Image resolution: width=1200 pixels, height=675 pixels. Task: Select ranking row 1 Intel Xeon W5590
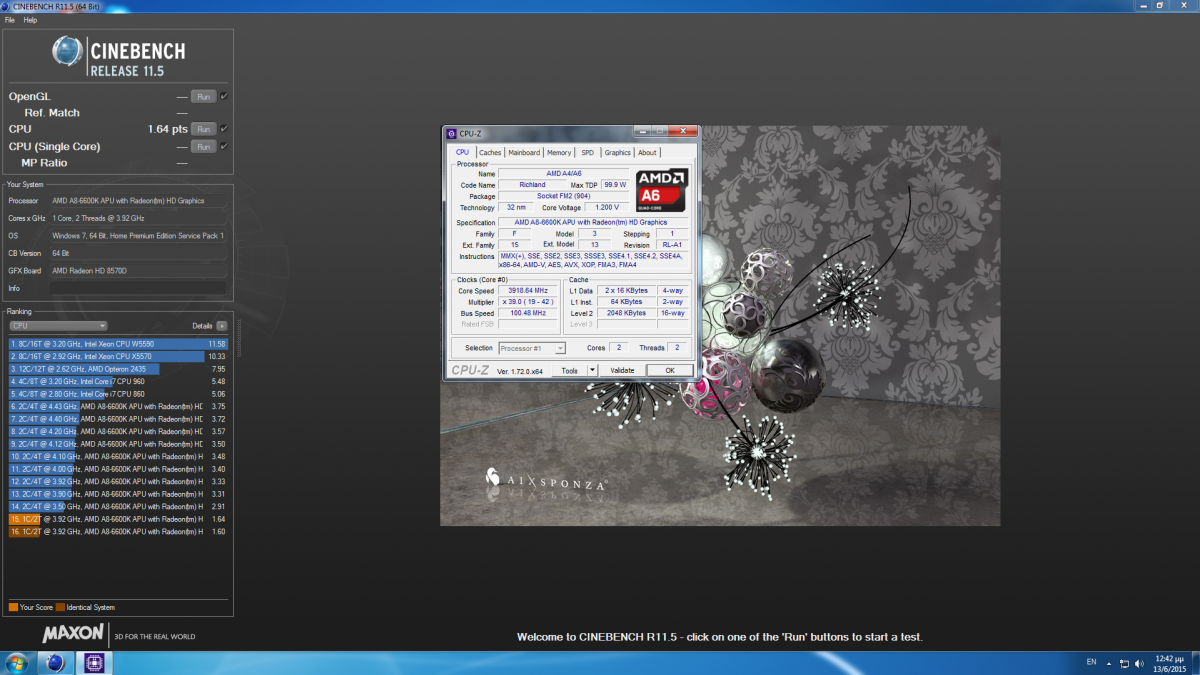tap(119, 344)
